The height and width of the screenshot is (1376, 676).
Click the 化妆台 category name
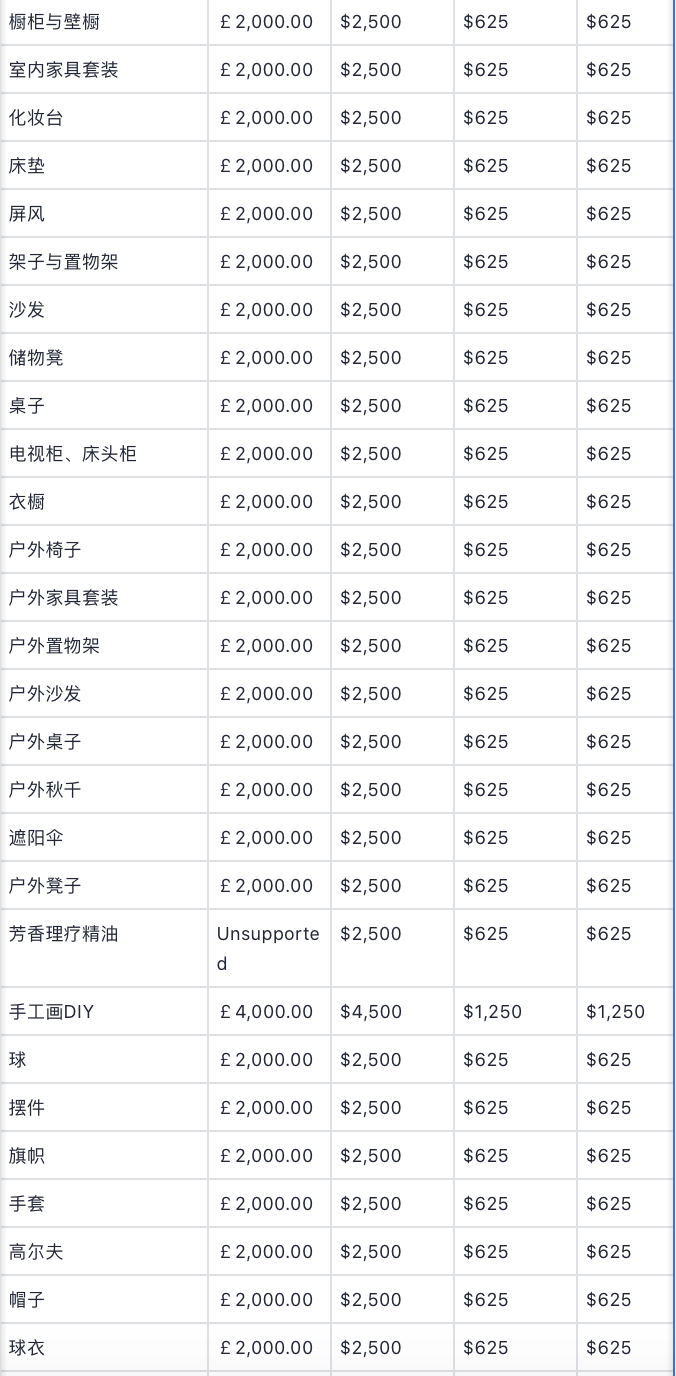(36, 118)
